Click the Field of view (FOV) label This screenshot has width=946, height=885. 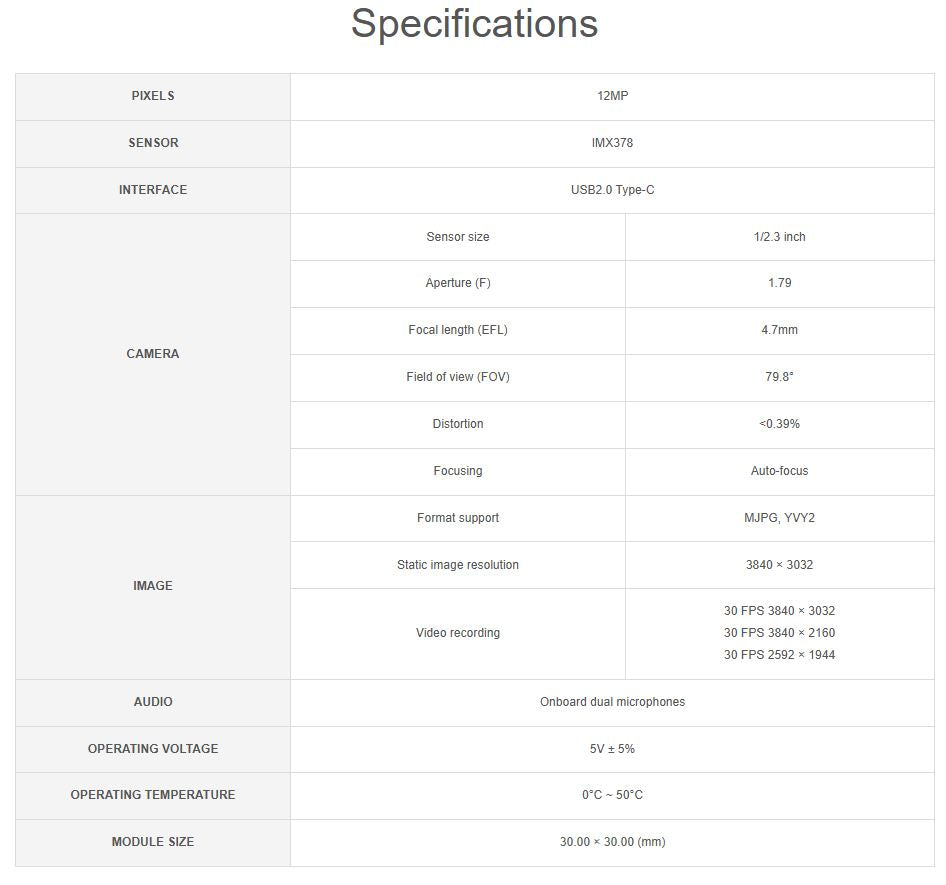(x=458, y=377)
